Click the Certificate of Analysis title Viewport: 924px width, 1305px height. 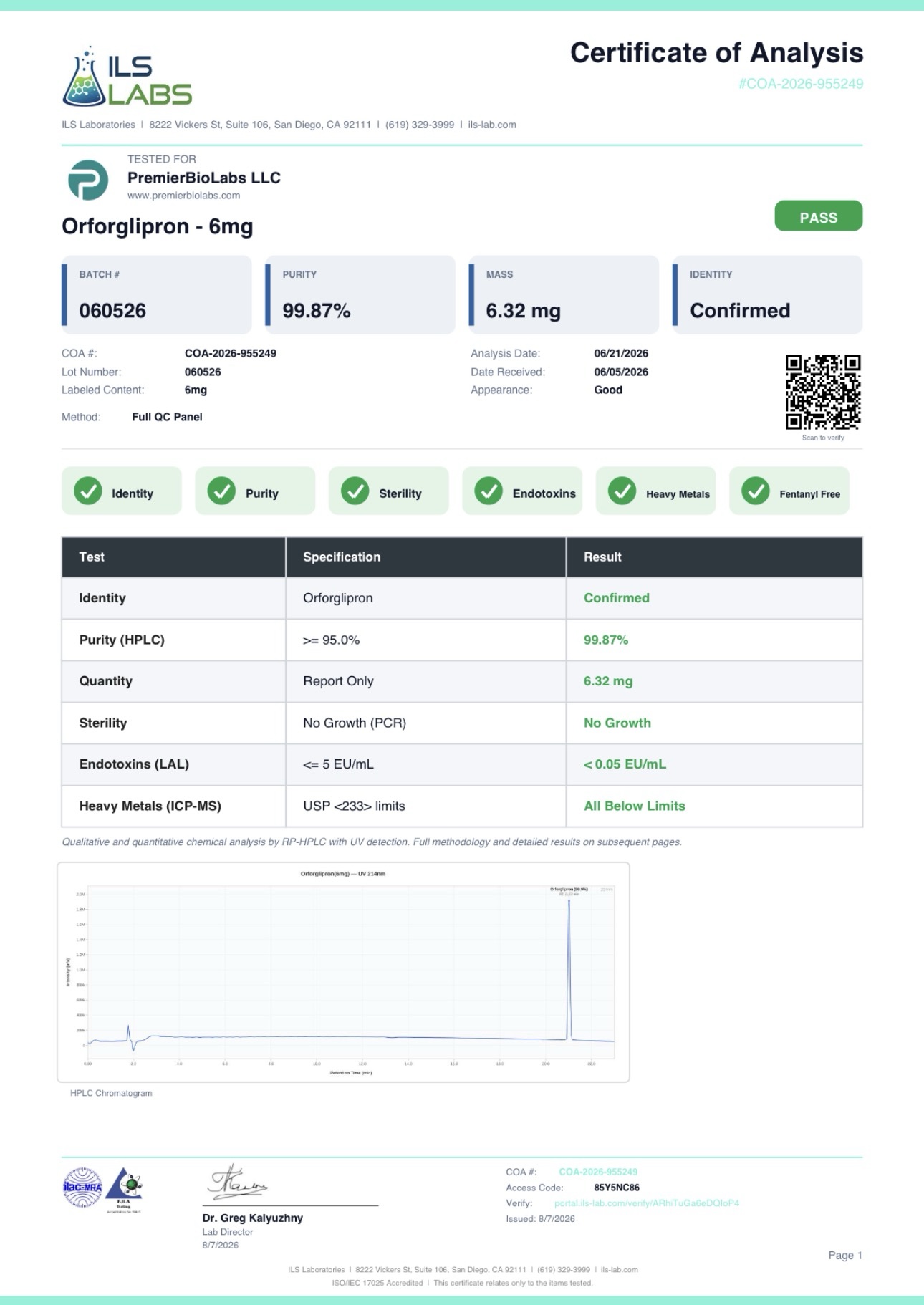pyautogui.click(x=716, y=53)
